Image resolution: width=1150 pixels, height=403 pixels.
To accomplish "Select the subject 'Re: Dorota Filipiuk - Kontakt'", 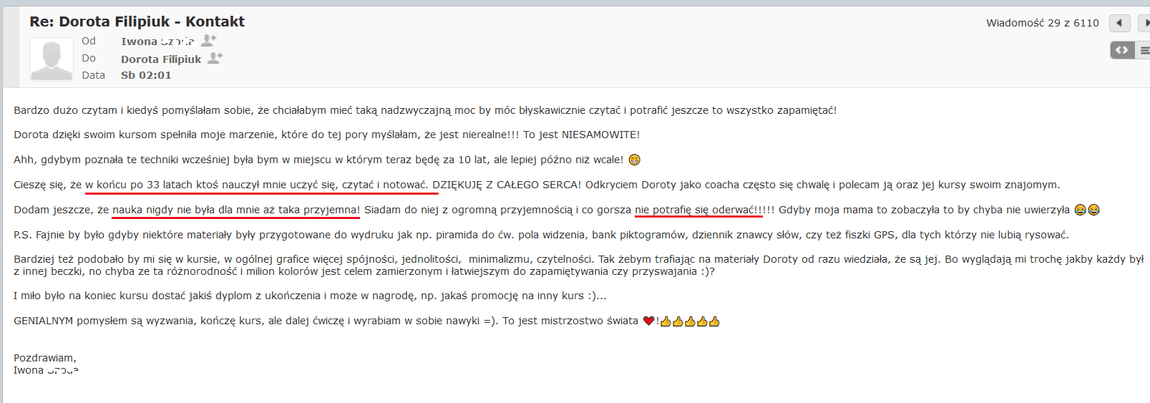I will coord(137,21).
